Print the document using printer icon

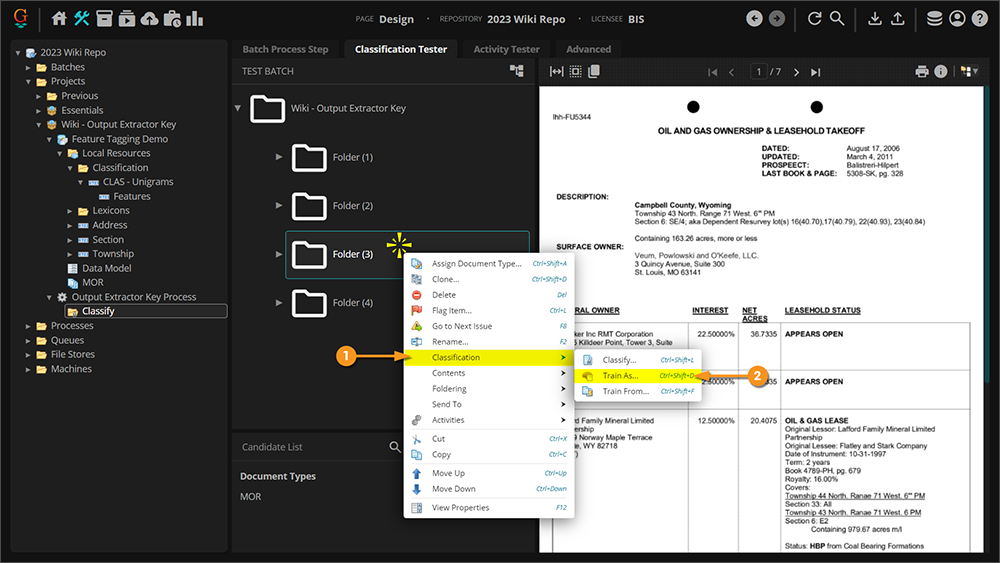(922, 72)
